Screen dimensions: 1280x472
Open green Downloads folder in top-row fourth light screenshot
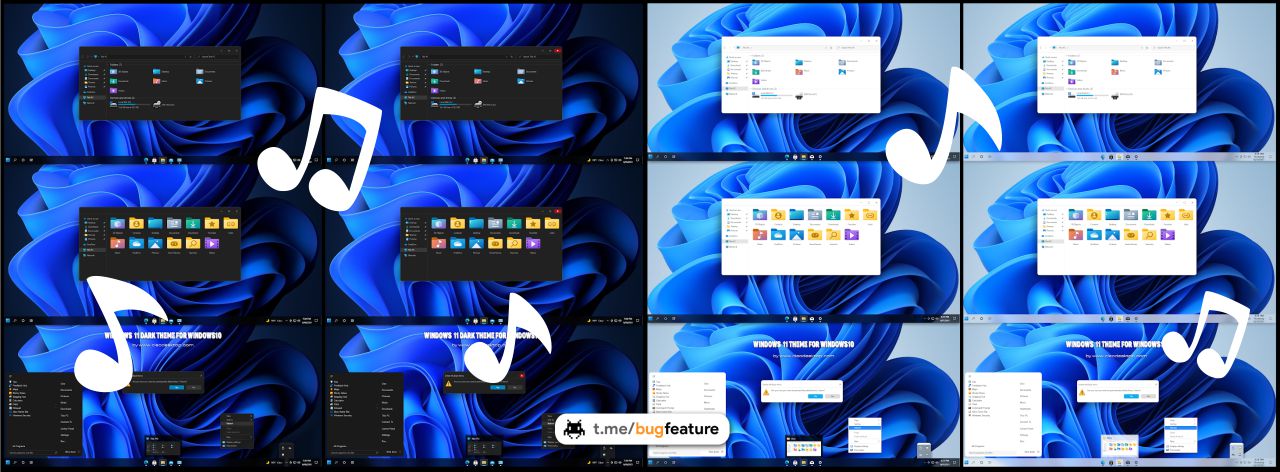(1072, 72)
